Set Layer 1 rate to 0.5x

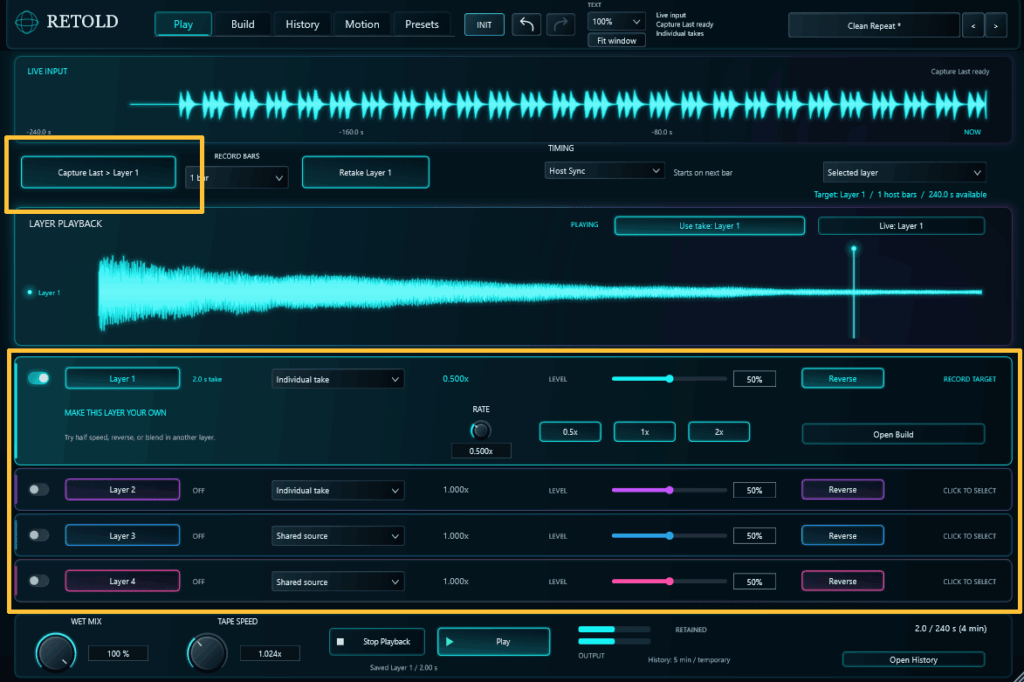[570, 432]
